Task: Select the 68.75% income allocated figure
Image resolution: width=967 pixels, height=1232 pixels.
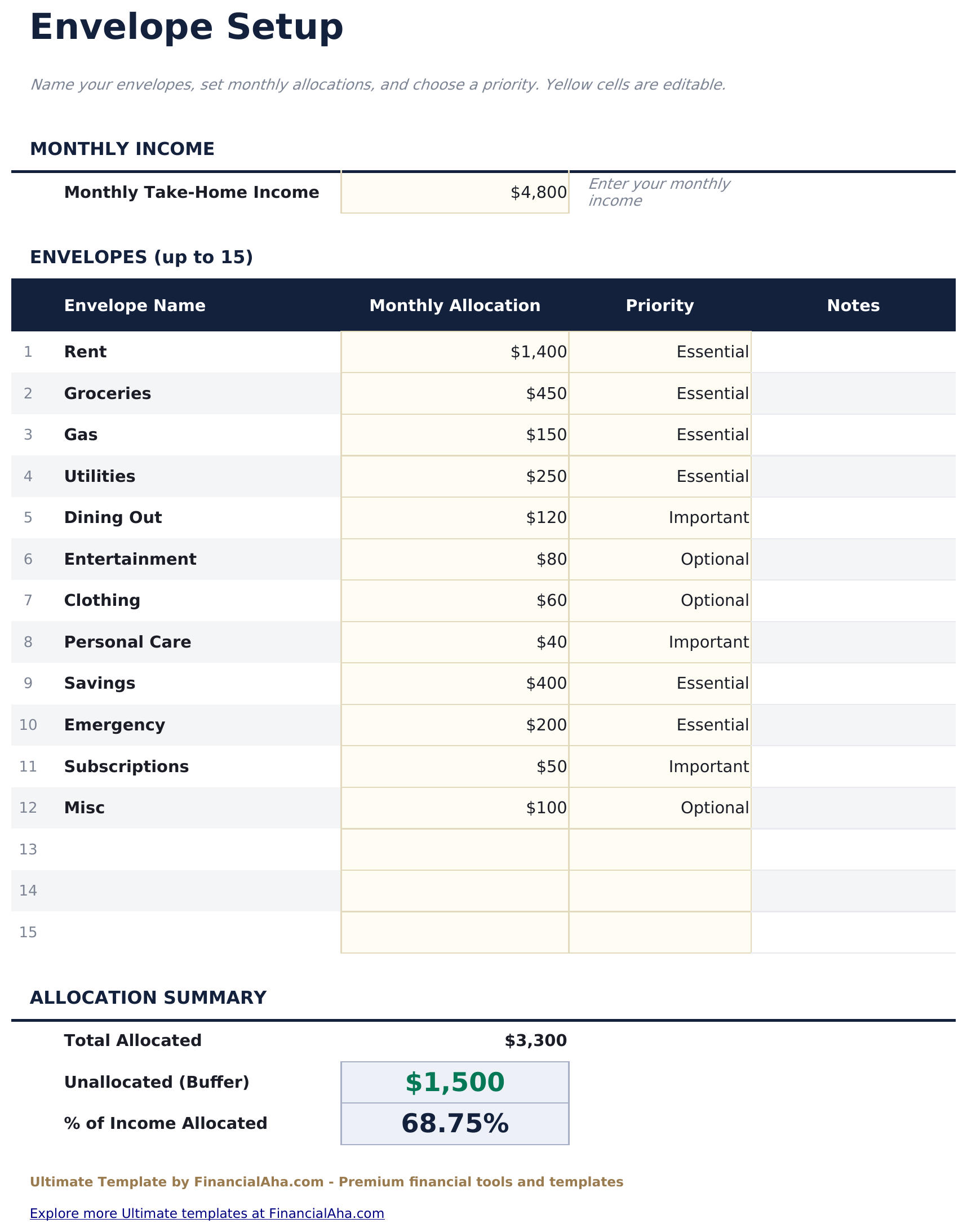Action: tap(456, 1124)
